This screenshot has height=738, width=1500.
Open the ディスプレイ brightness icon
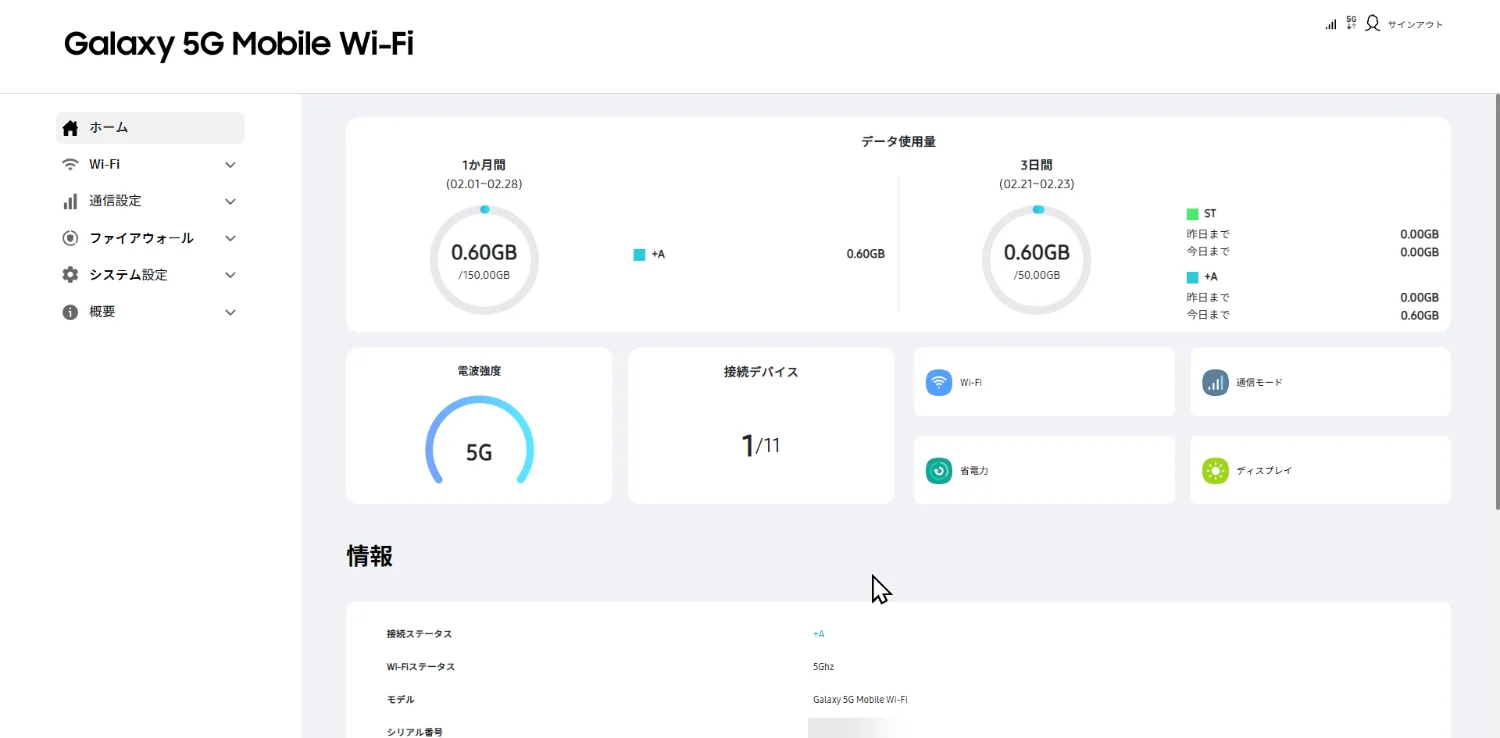click(x=1215, y=470)
